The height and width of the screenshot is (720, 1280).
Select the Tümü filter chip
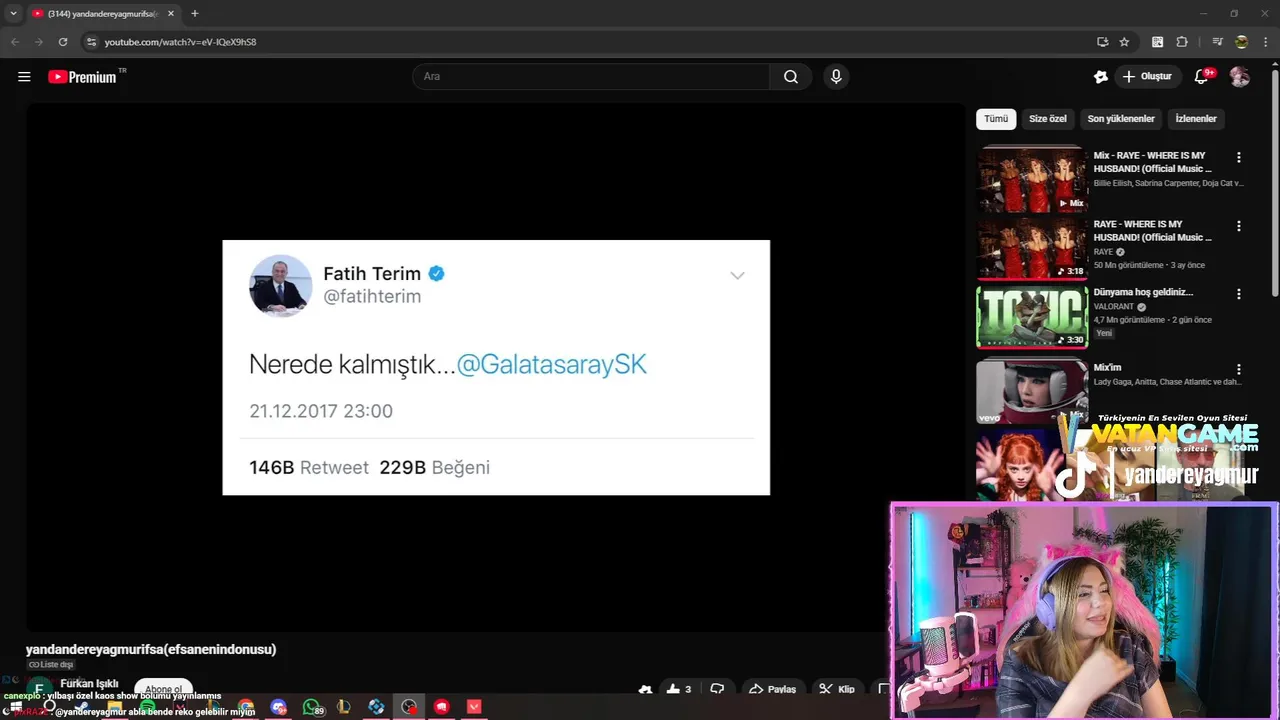(x=996, y=119)
